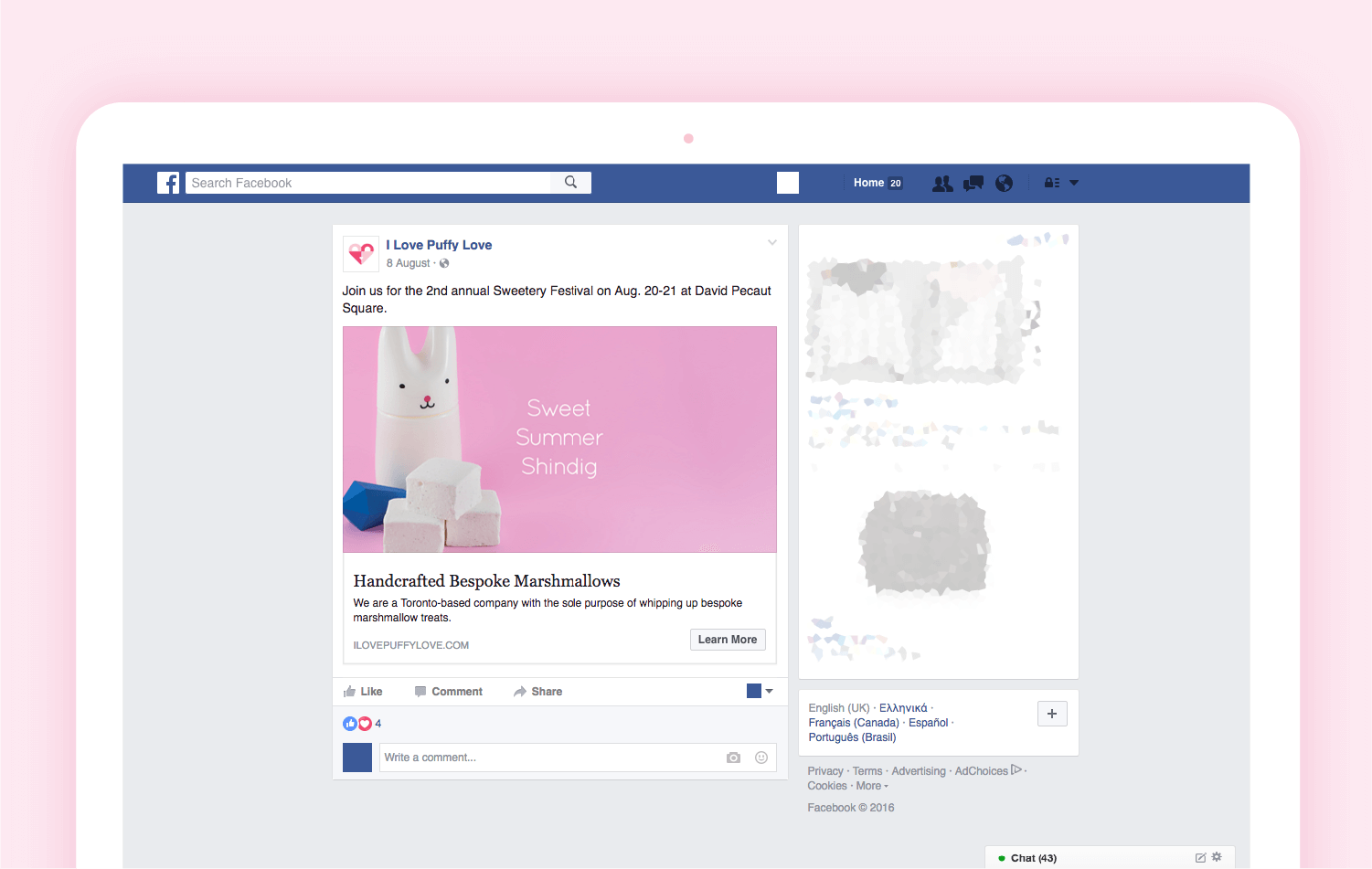1372x869 pixels.
Task: Open I Love Puffy Love page
Action: pos(439,245)
